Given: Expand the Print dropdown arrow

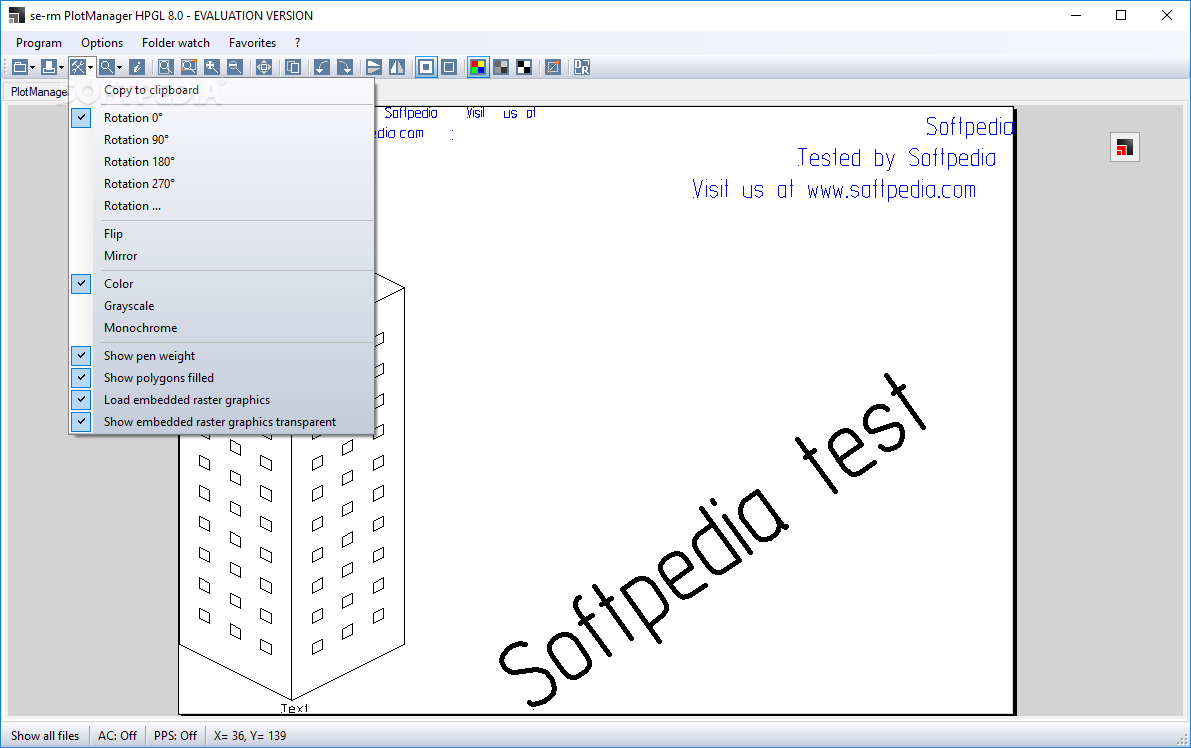Looking at the screenshot, I should point(62,68).
